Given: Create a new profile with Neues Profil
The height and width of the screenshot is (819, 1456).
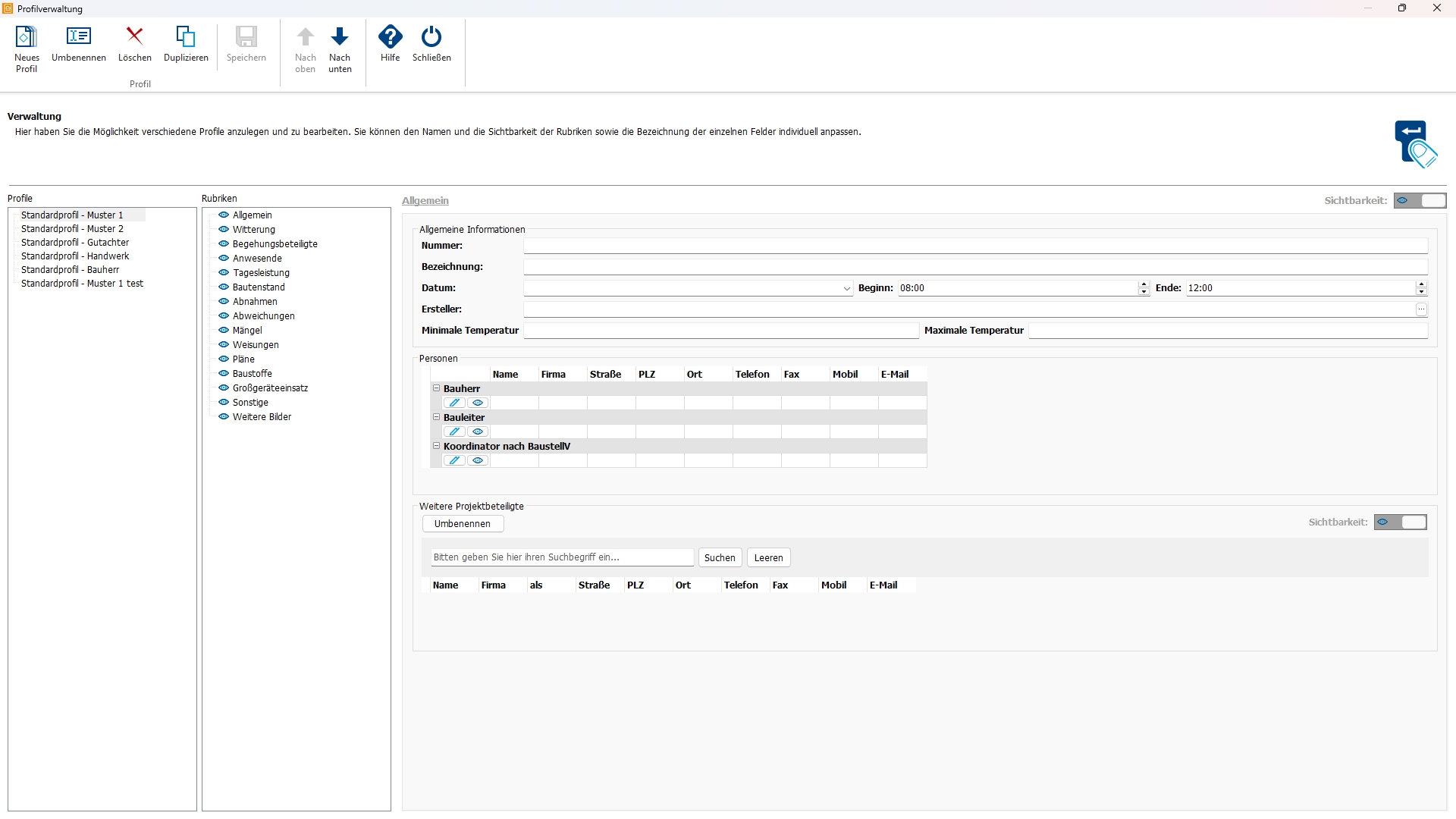Looking at the screenshot, I should tap(27, 37).
